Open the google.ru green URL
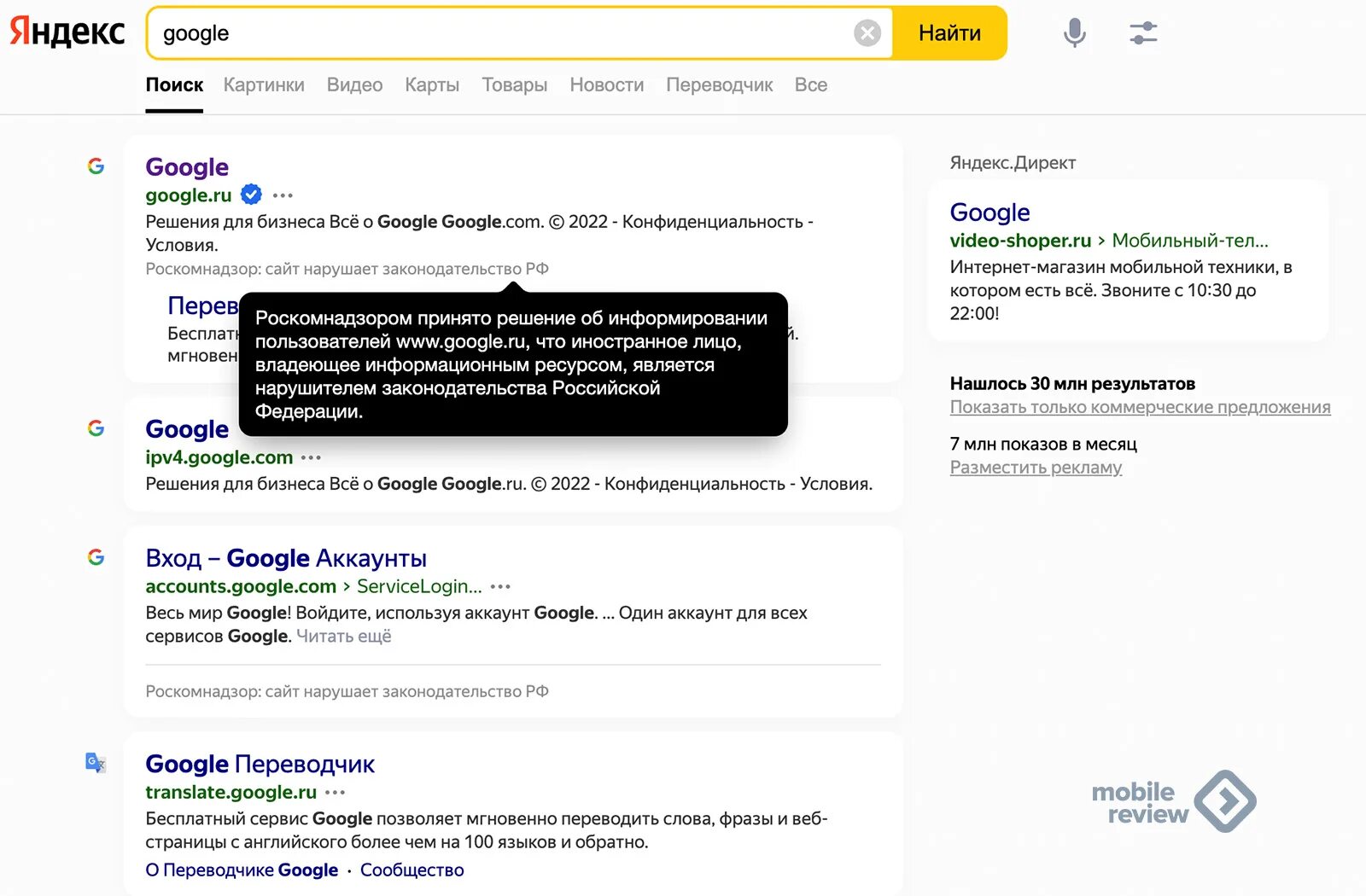The height and width of the screenshot is (896, 1366). pyautogui.click(x=188, y=195)
